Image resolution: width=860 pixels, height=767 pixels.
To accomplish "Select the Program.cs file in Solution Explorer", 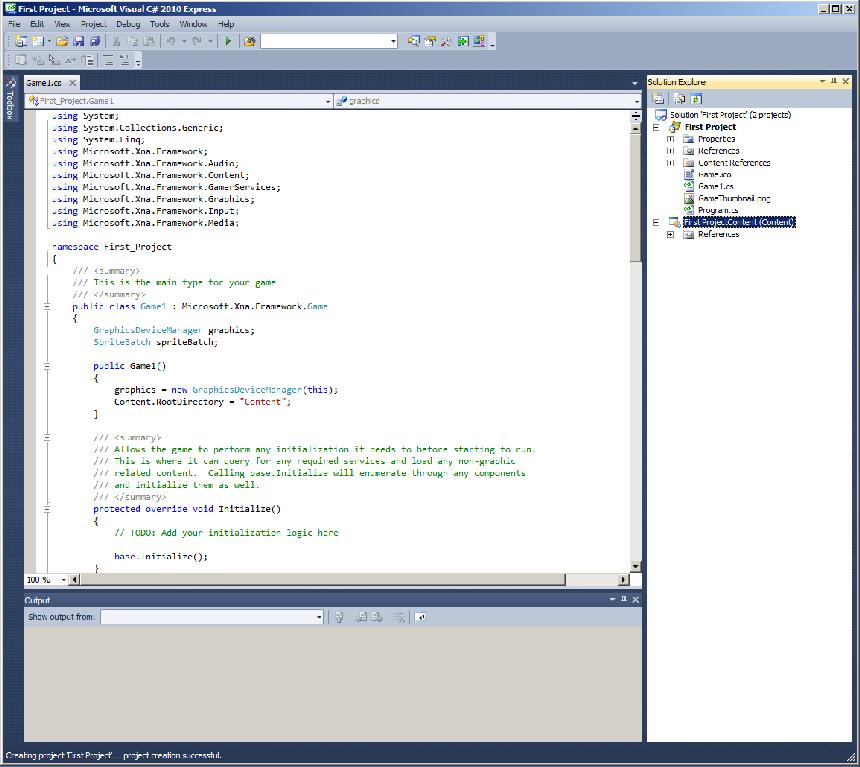I will pos(718,210).
